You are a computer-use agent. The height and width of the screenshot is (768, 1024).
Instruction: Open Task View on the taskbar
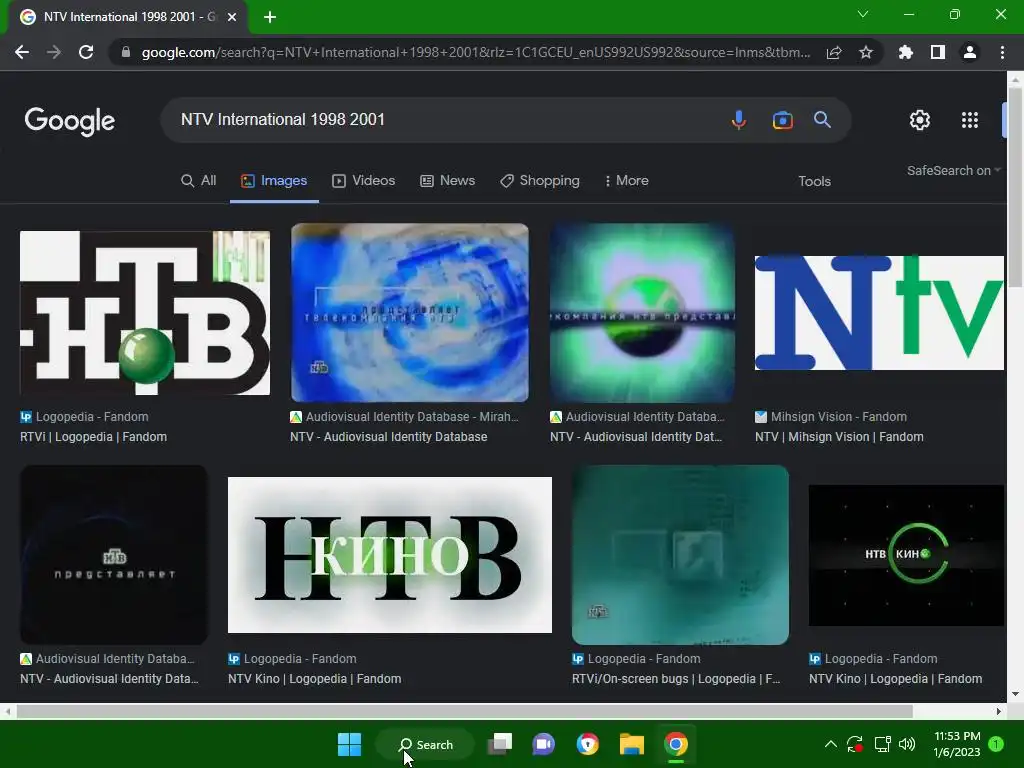pos(500,744)
